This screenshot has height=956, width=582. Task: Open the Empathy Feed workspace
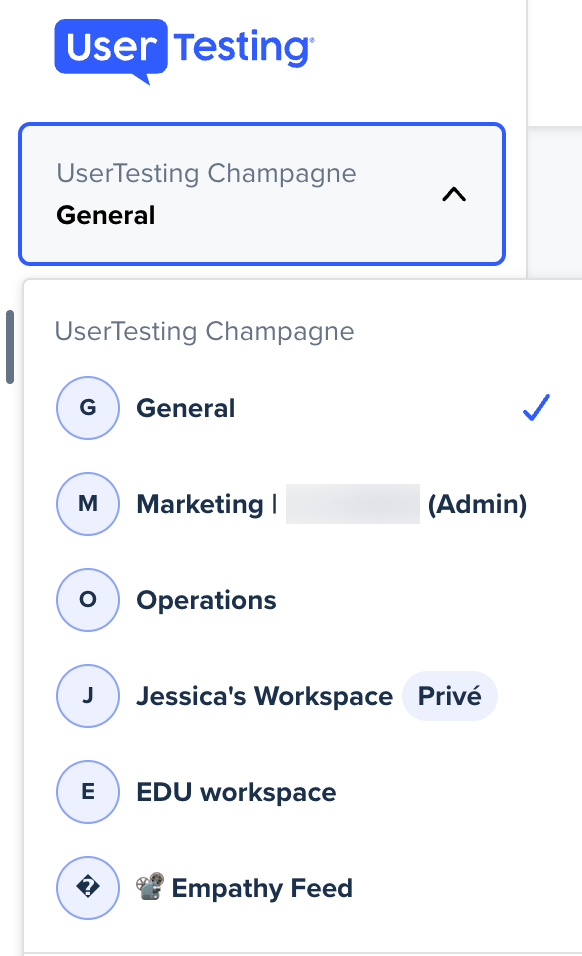[x=303, y=888]
